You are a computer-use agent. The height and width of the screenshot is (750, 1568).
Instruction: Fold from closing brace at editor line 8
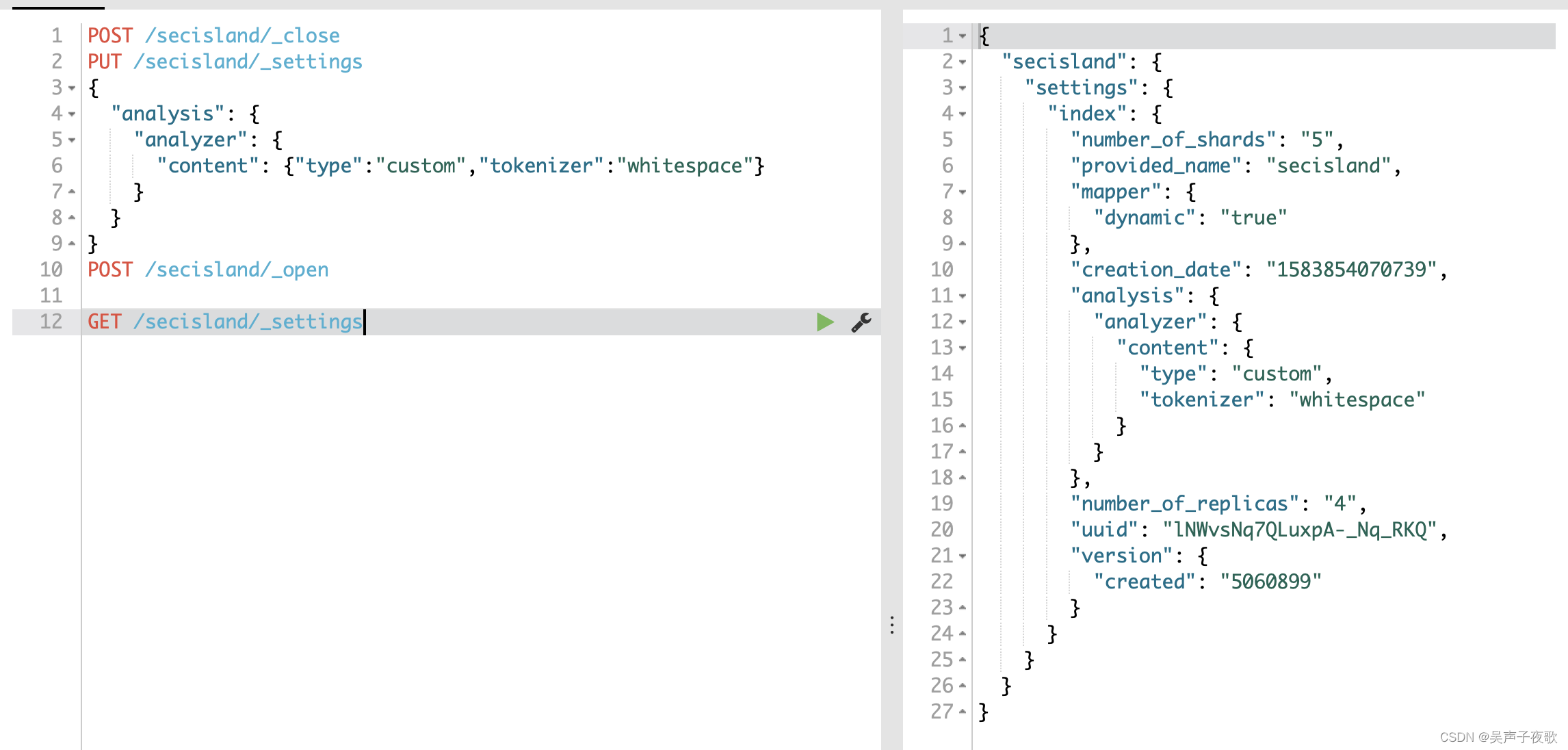click(x=72, y=218)
